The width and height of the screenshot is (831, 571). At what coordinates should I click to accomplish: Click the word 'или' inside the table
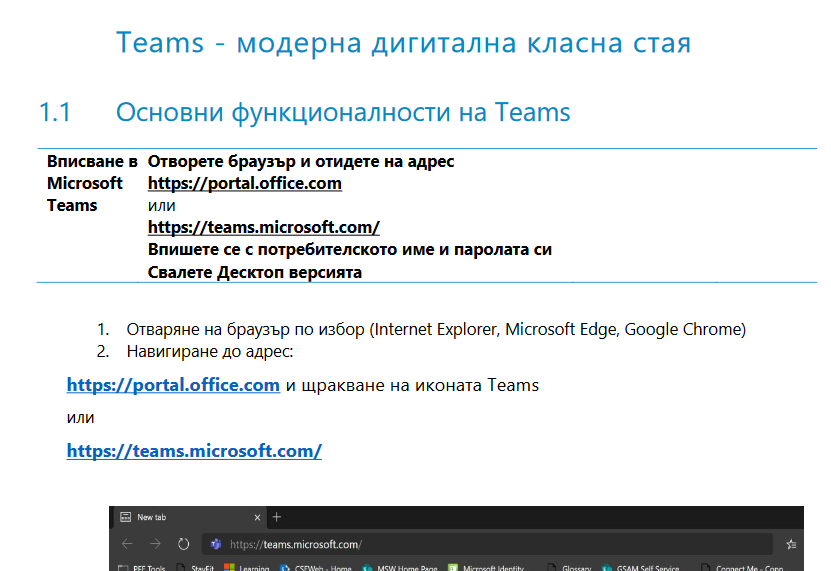[162, 206]
